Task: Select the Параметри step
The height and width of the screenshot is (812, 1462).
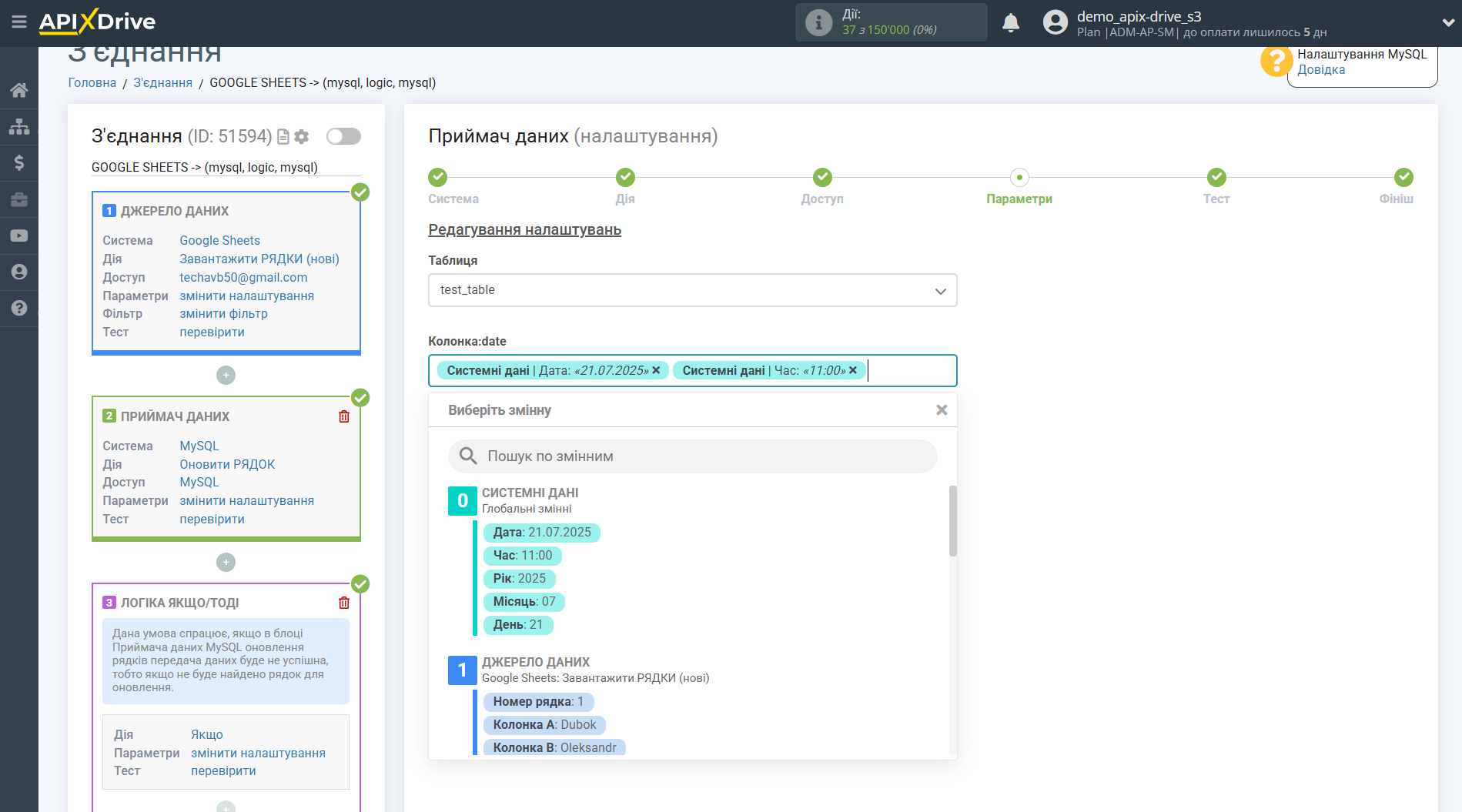Action: 1019,178
